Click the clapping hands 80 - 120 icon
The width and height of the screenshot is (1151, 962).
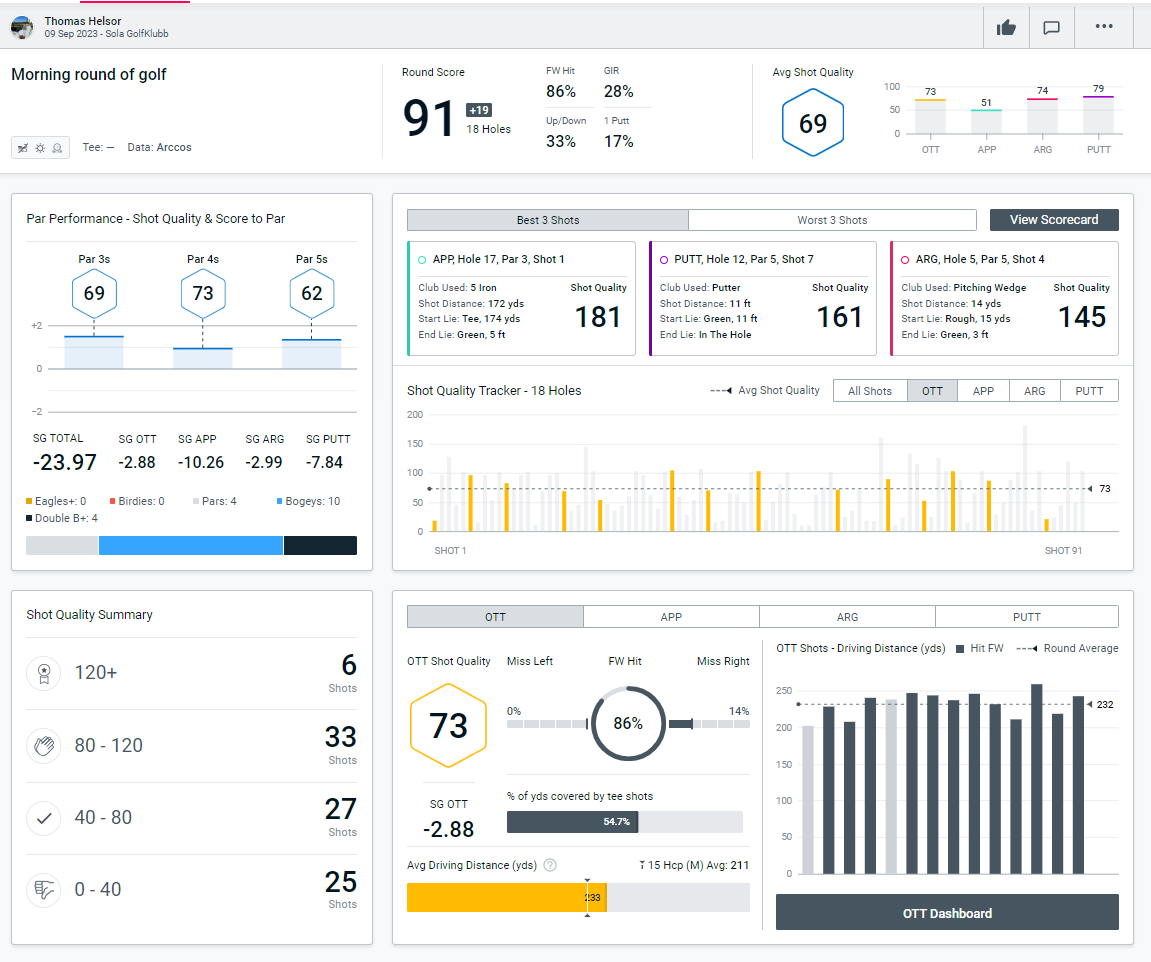(x=43, y=745)
